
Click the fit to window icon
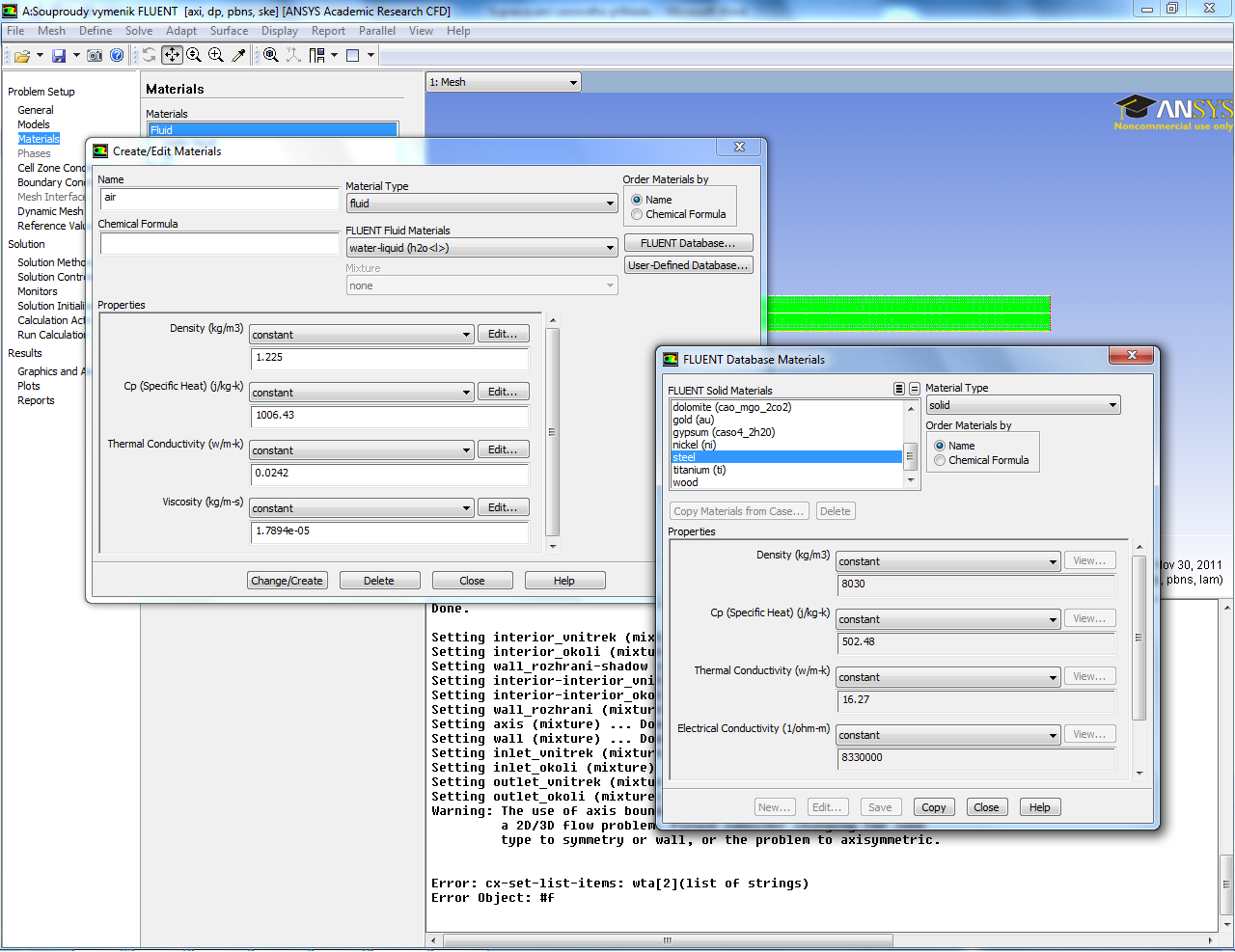[x=271, y=55]
